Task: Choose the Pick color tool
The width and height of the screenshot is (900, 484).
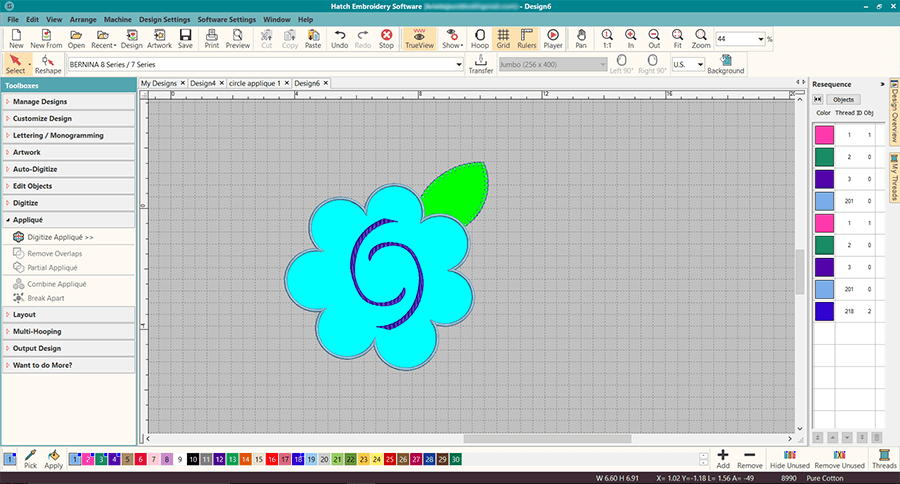Action: pyautogui.click(x=31, y=459)
